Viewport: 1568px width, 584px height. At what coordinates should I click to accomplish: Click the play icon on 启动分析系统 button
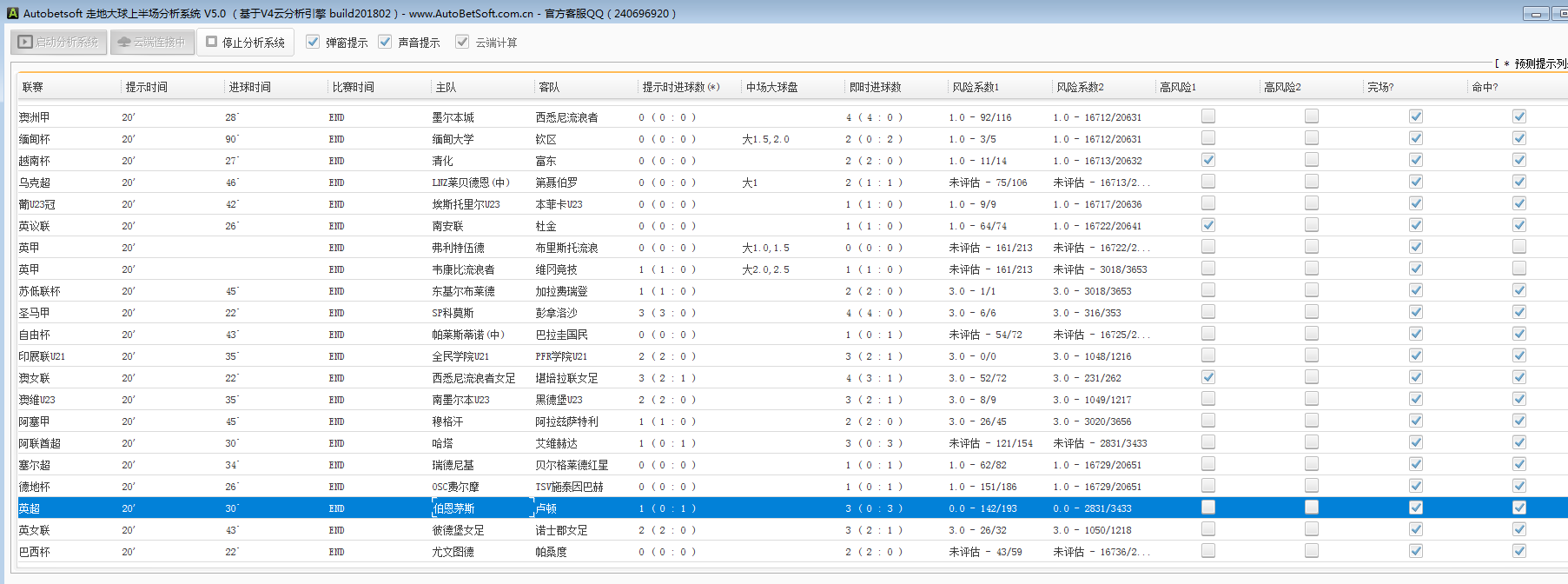pos(25,42)
